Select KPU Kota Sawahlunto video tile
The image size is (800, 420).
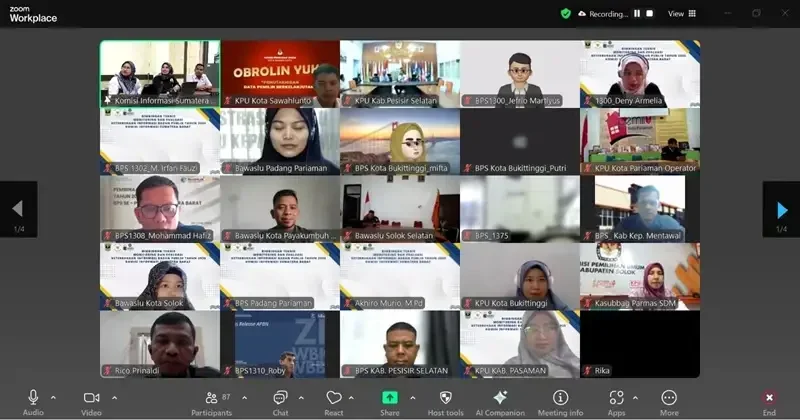pos(280,74)
